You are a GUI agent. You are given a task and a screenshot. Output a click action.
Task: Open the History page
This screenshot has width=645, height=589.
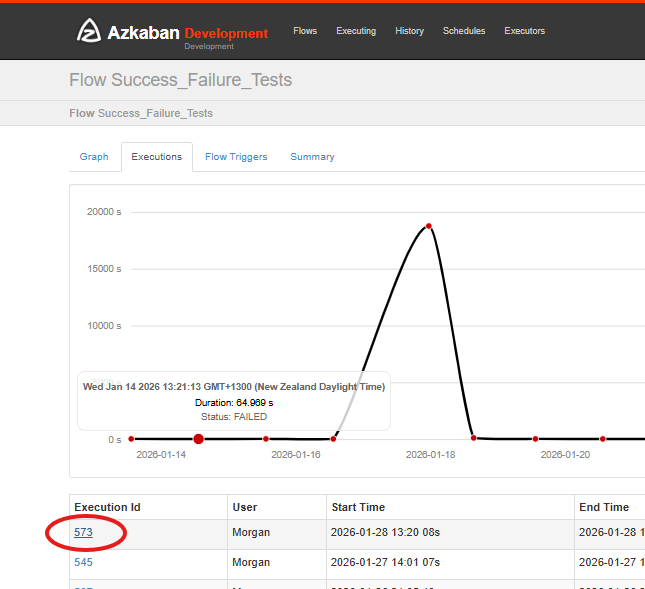point(409,31)
